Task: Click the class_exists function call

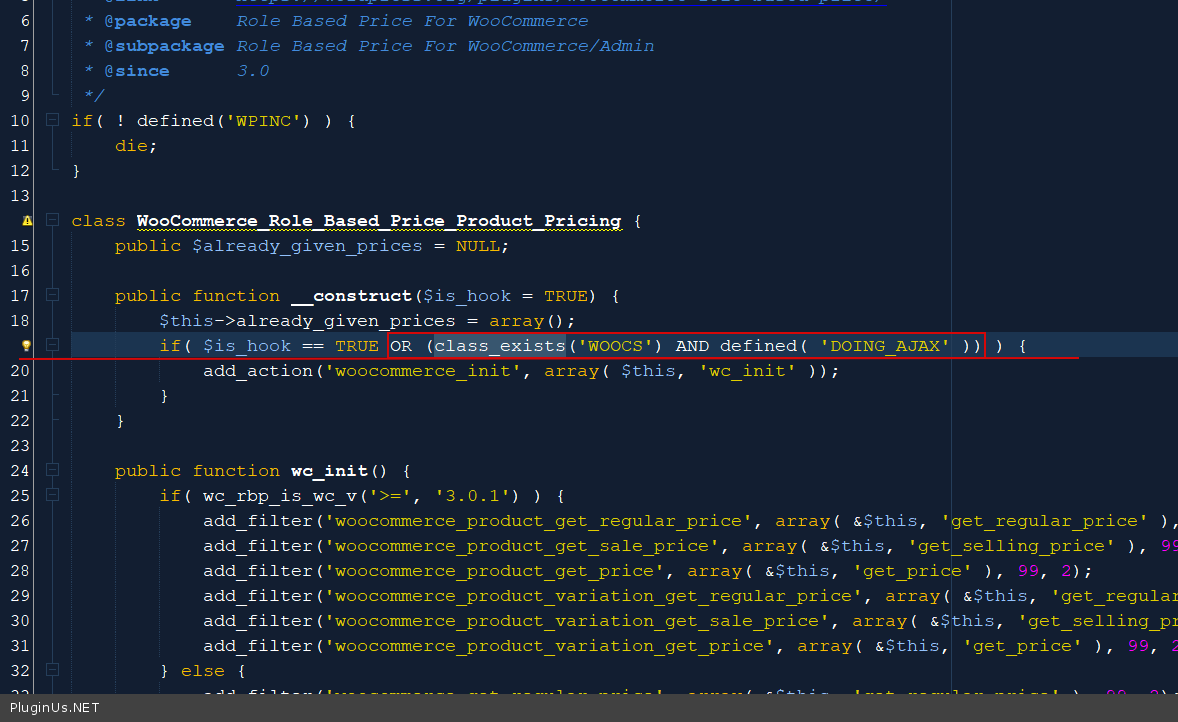Action: point(500,346)
